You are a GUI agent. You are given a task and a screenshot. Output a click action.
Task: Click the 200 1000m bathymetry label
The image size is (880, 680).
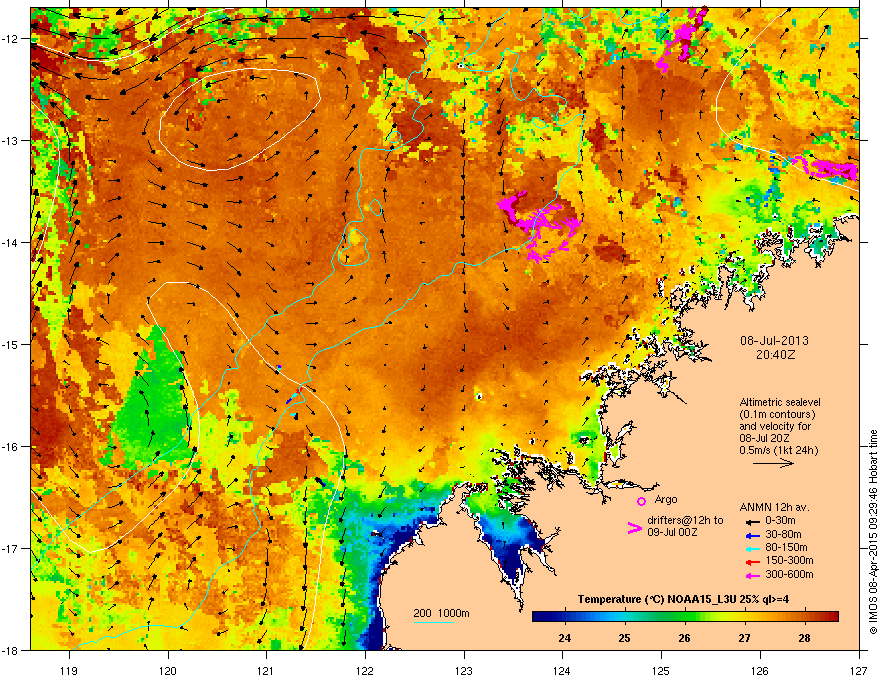(441, 613)
